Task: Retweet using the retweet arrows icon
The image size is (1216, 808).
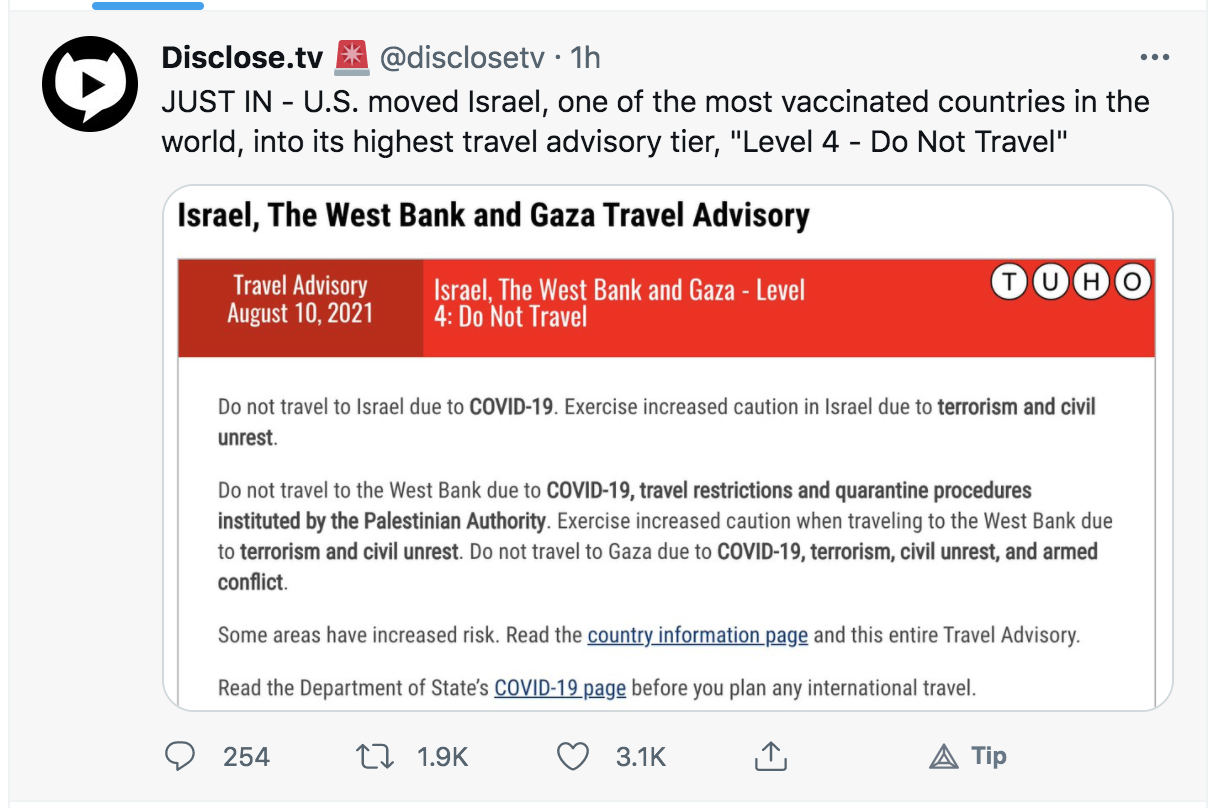Action: (x=375, y=756)
